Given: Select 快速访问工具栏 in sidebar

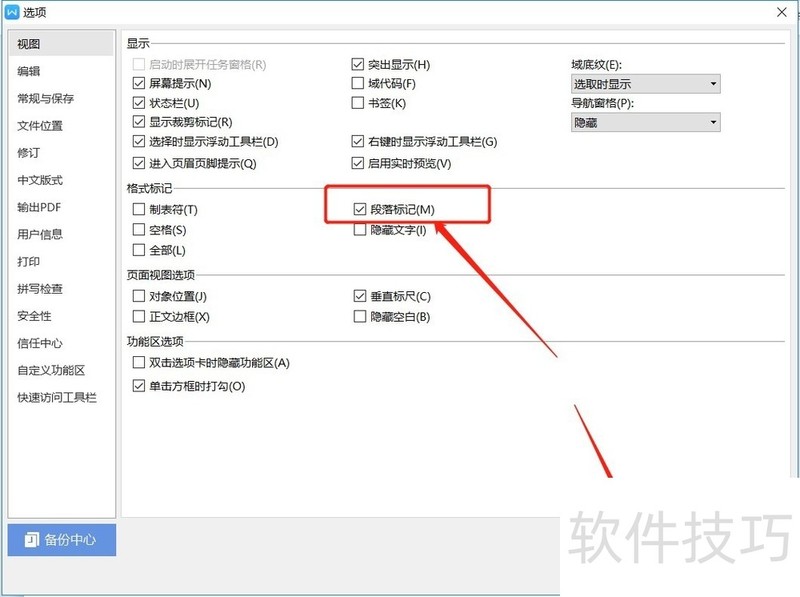Looking at the screenshot, I should click(57, 398).
